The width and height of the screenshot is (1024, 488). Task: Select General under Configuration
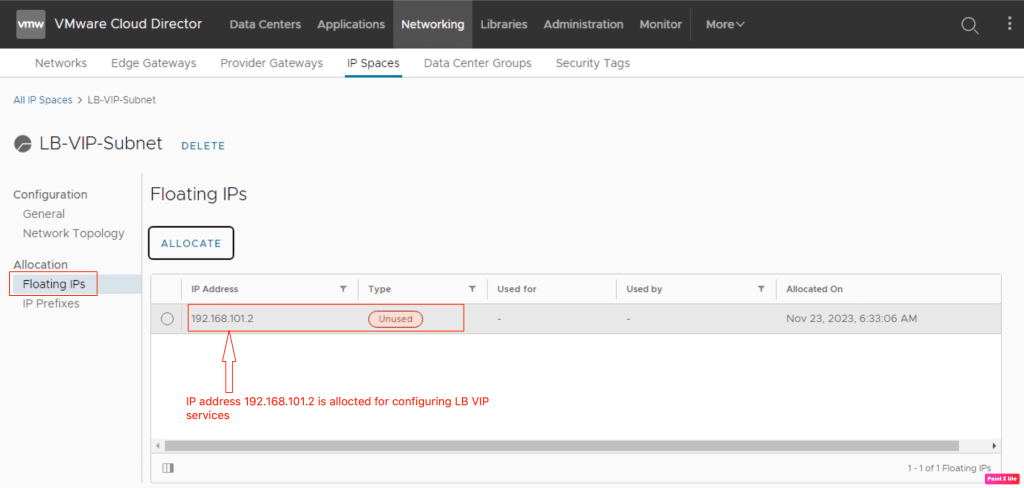[44, 214]
